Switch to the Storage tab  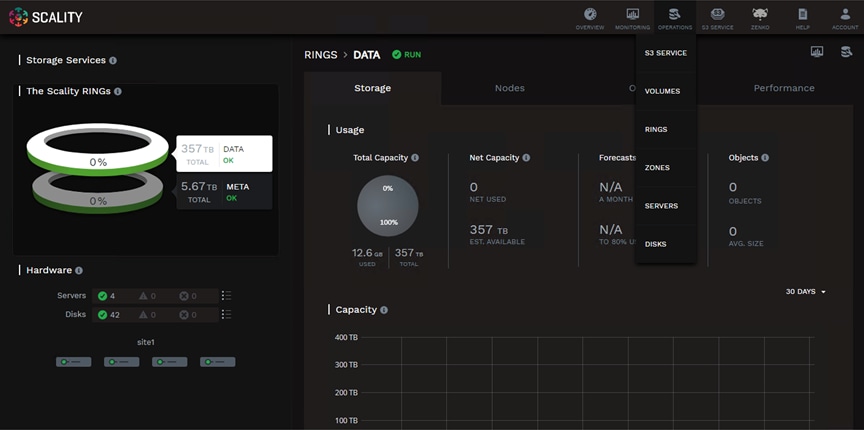[372, 88]
